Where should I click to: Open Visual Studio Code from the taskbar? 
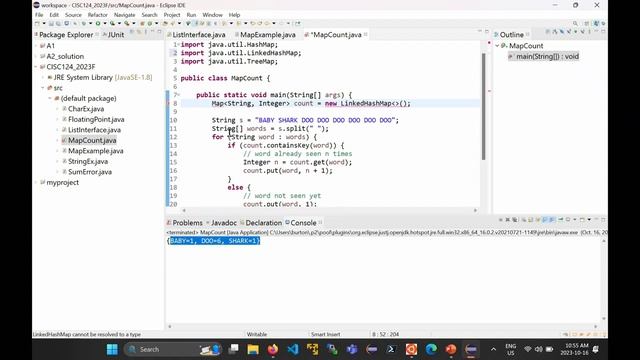pyautogui.click(x=293, y=349)
